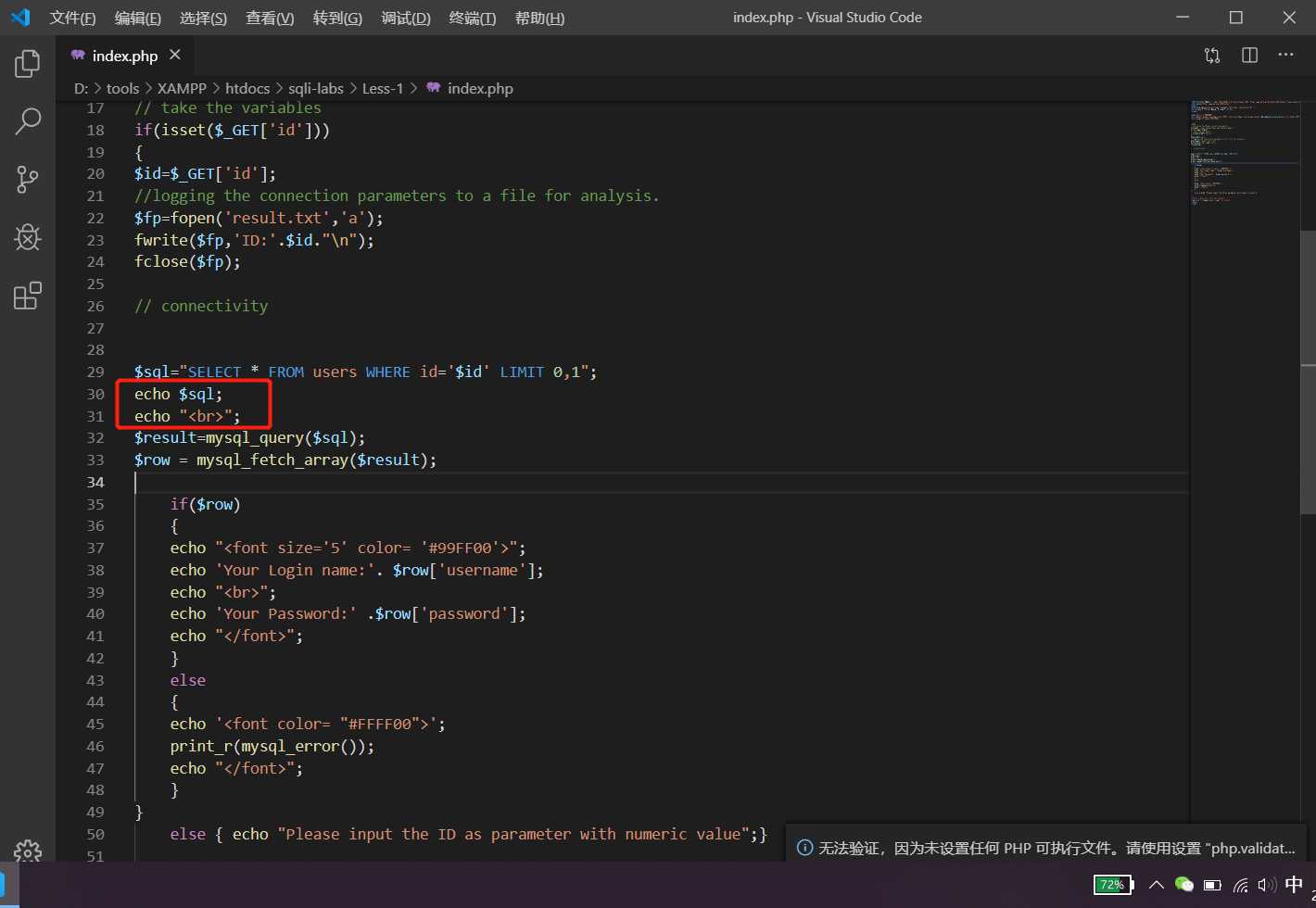The width and height of the screenshot is (1316, 908).
Task: Click the editor vertical scrollbar thumb
Action: pos(1308,372)
